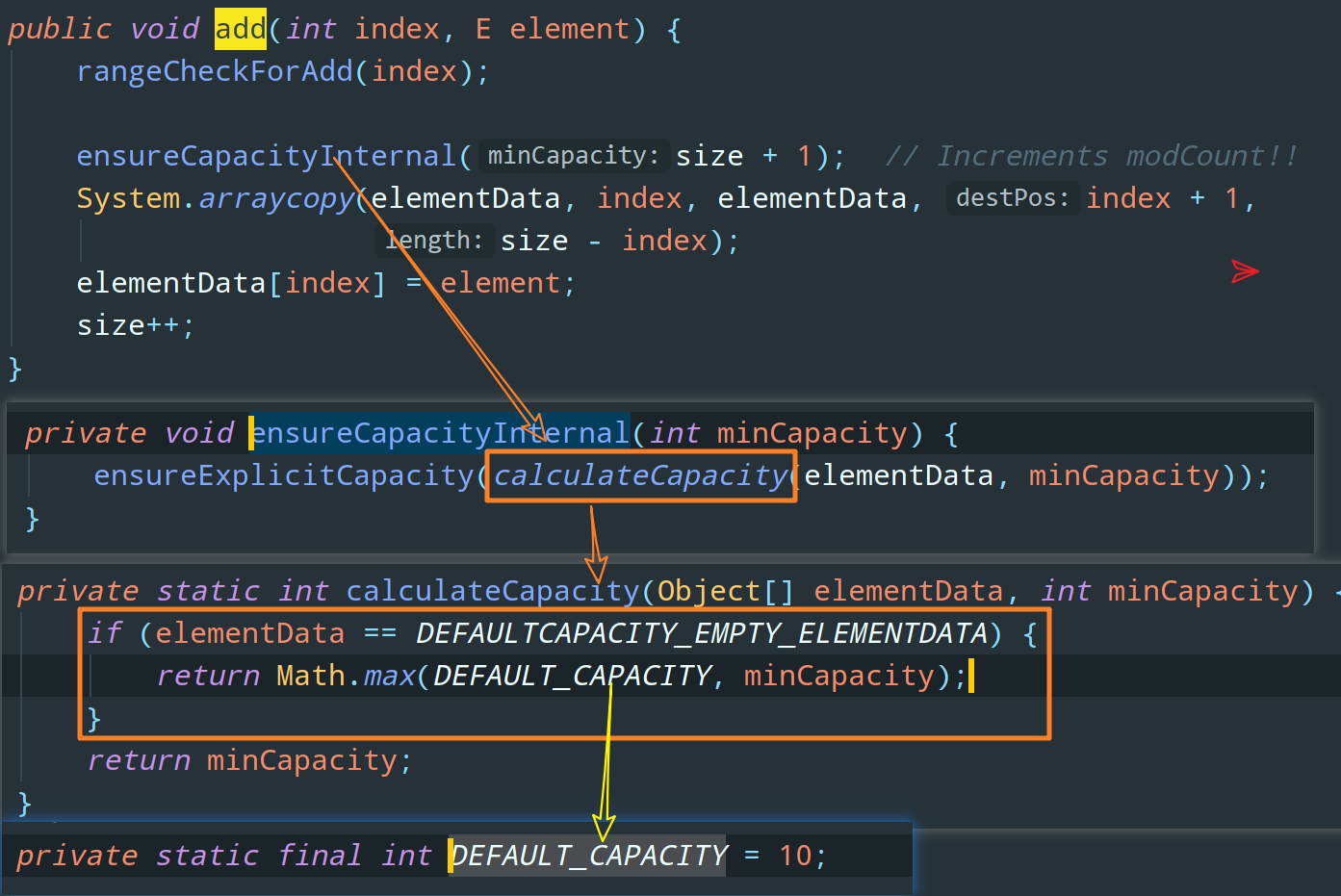1341x896 pixels.
Task: Click the size++ statement
Action: (136, 325)
